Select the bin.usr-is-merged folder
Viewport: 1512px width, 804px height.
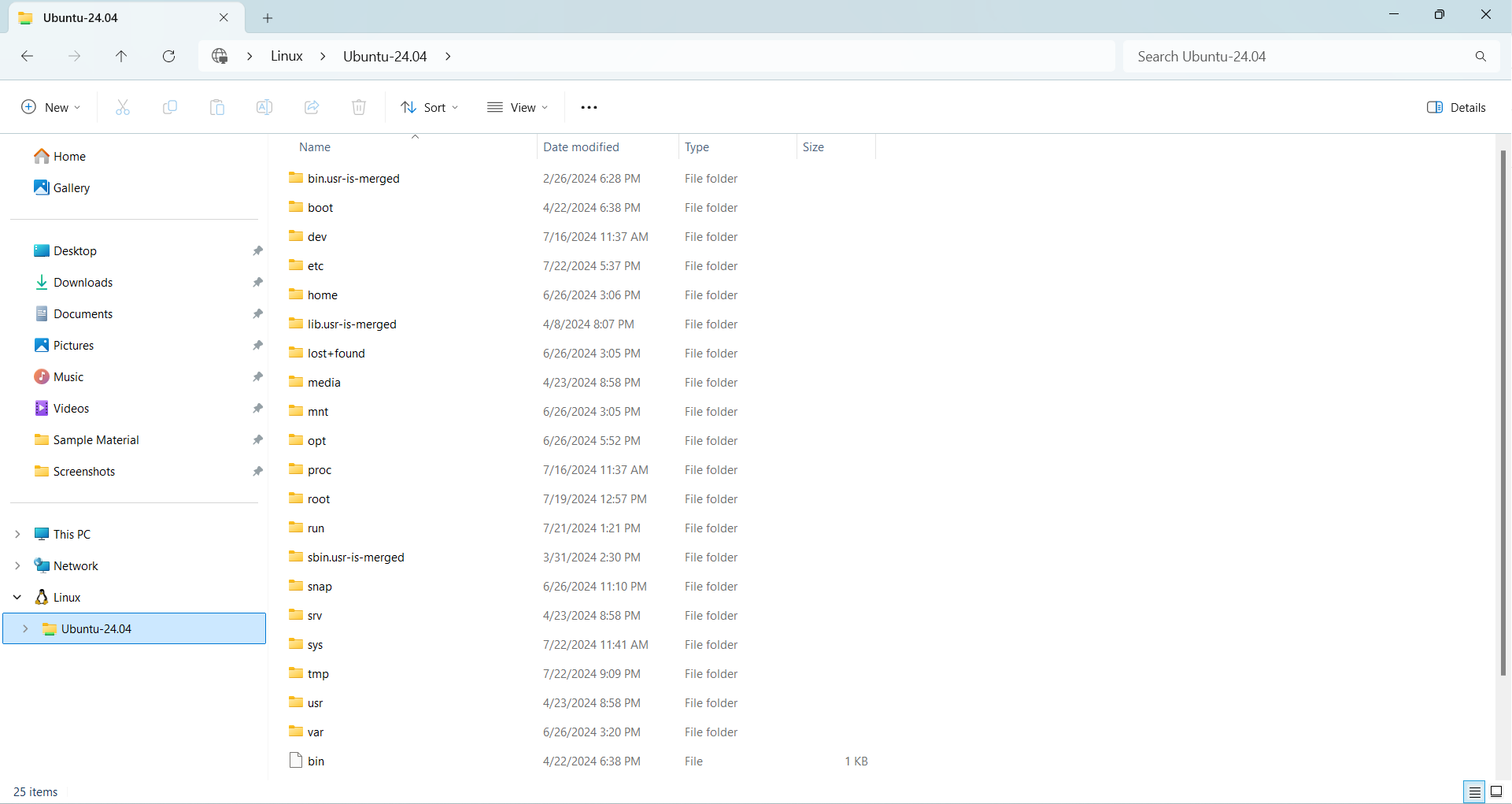(345, 179)
